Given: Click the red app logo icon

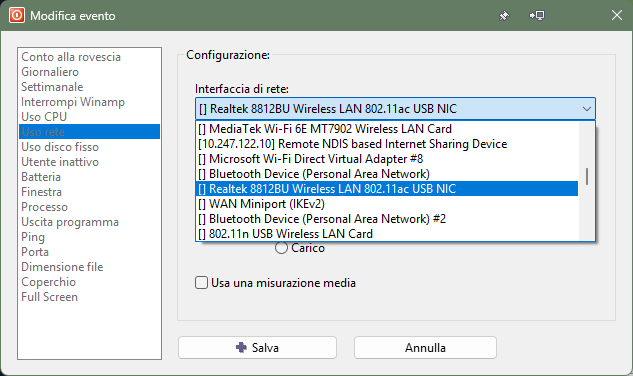Looking at the screenshot, I should (x=17, y=15).
